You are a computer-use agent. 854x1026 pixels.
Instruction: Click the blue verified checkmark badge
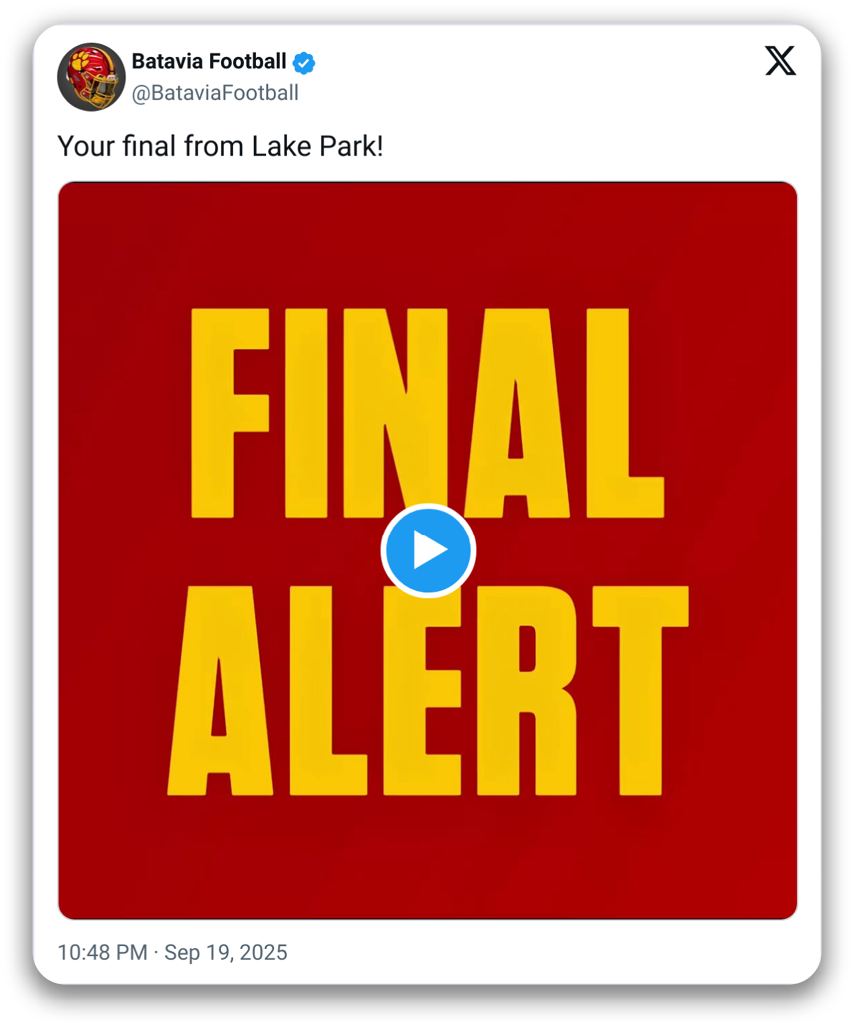304,63
